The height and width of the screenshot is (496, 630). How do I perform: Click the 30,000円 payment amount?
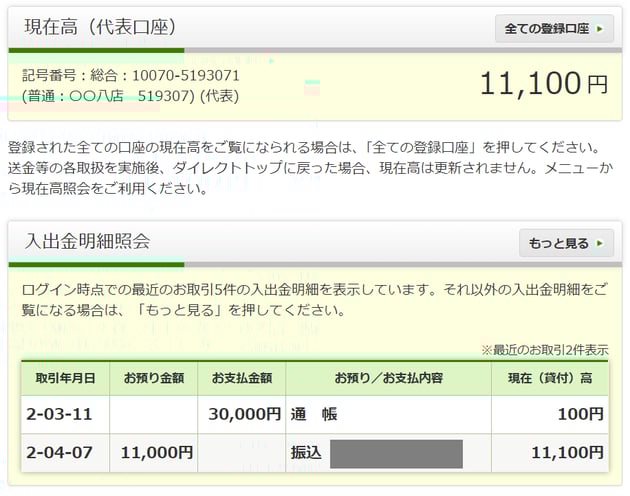click(244, 414)
